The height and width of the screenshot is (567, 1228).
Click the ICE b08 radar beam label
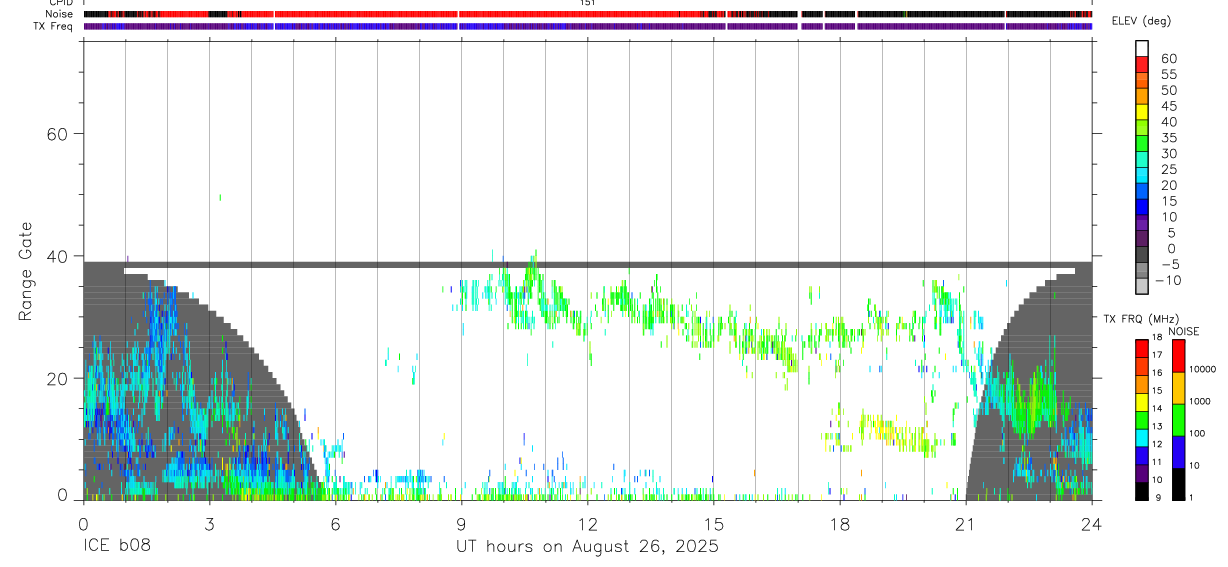coord(116,547)
